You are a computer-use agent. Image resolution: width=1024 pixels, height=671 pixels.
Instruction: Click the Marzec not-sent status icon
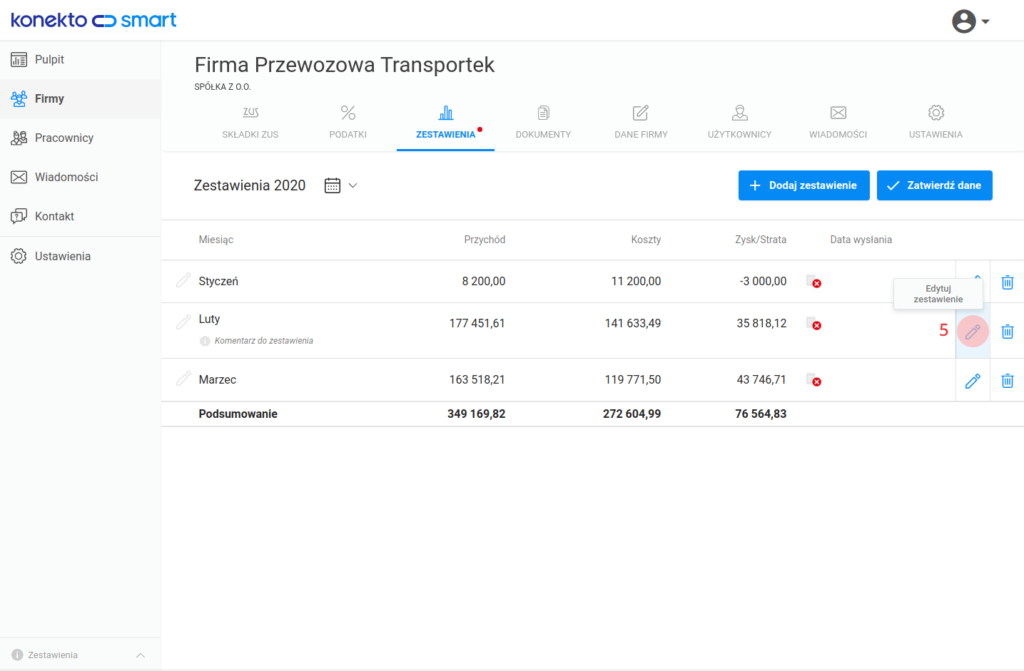click(814, 380)
